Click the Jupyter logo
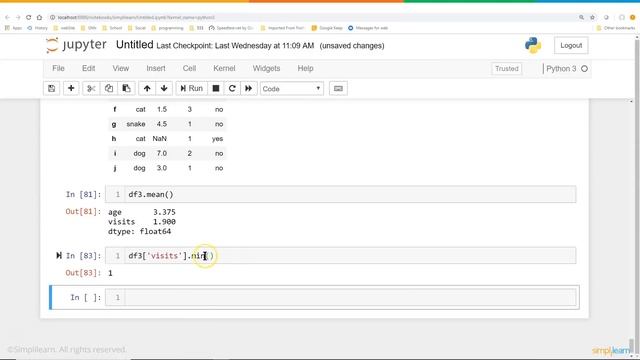 coord(76,45)
